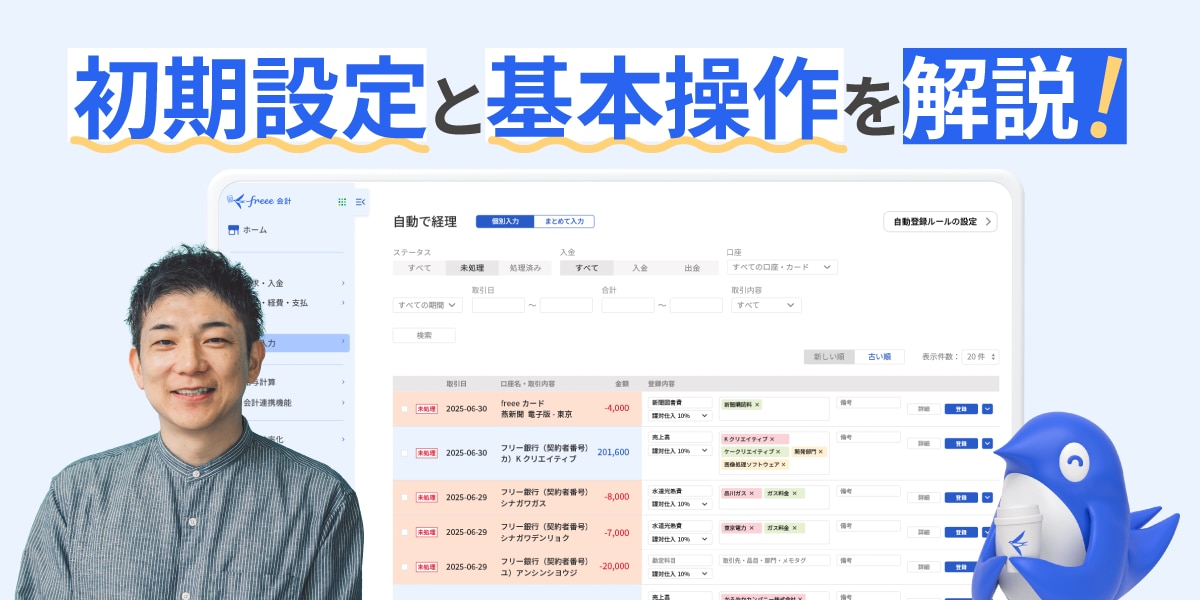Switch to the まとめて入力 tab
The image size is (1200, 600).
tap(564, 221)
